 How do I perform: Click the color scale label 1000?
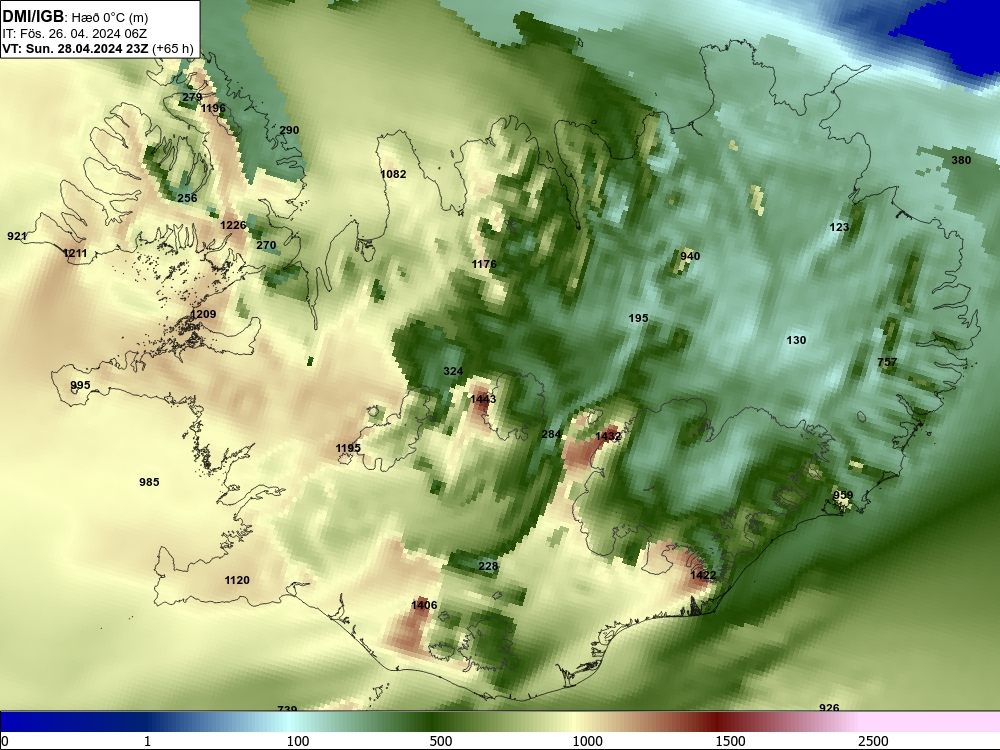point(587,741)
